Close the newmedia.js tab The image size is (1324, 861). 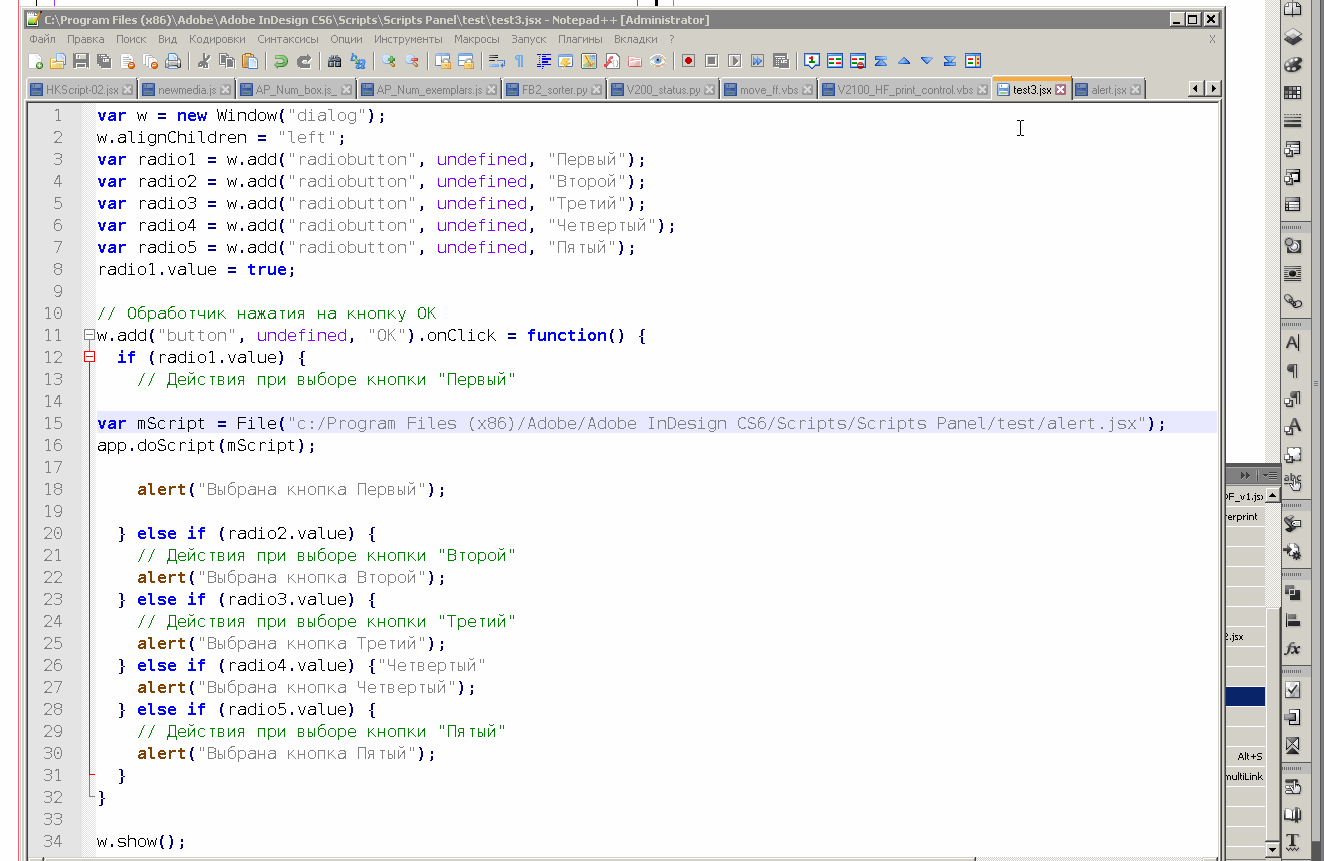tap(226, 90)
